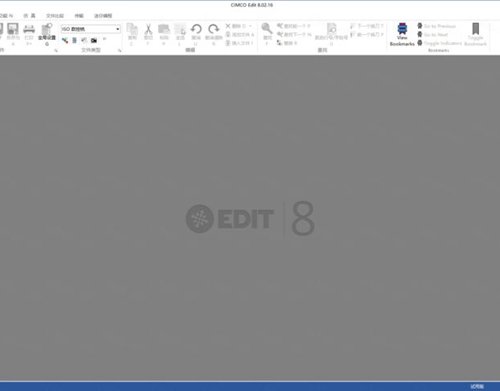Click Toggle Indicators
This screenshot has height=391, width=500.
(x=440, y=43)
